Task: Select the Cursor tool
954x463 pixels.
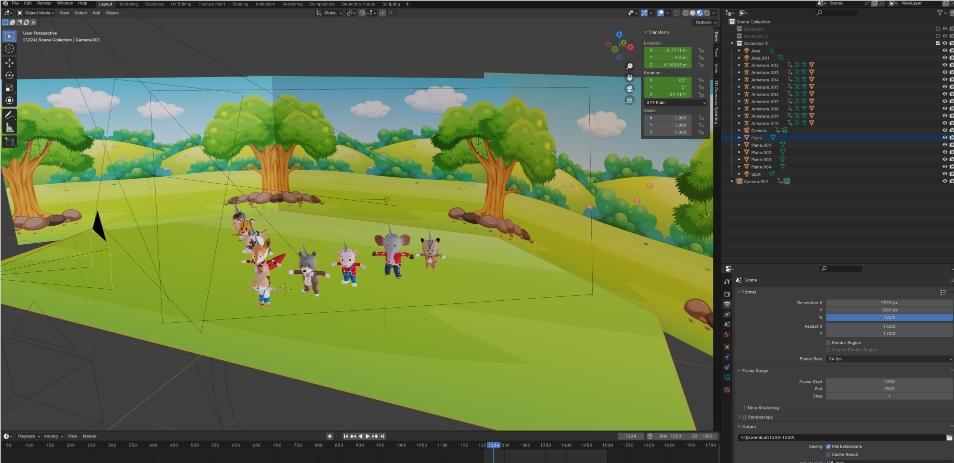Action: click(x=10, y=49)
